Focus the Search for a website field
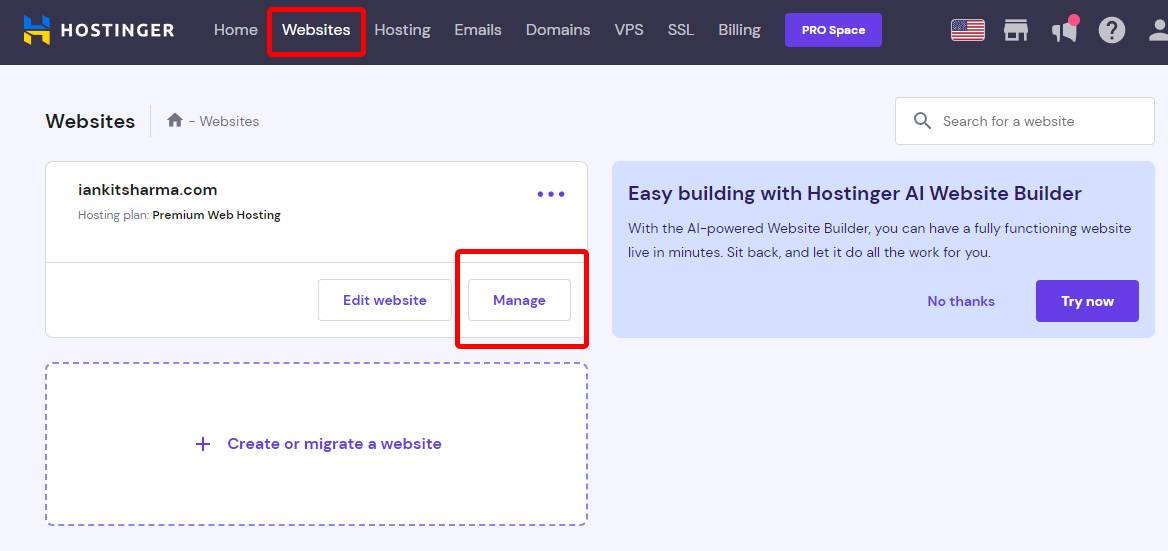Image resolution: width=1168 pixels, height=551 pixels. [x=1024, y=121]
